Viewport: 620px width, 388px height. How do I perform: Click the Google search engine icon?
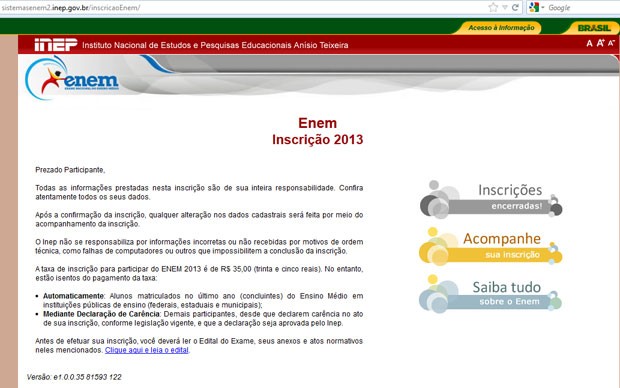(x=534, y=7)
